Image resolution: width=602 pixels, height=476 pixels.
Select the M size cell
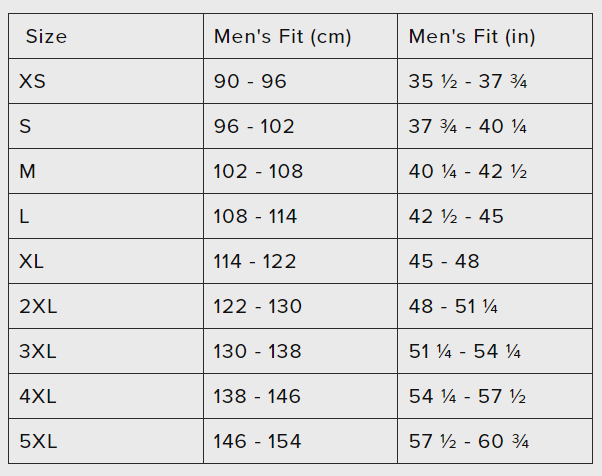[28, 171]
